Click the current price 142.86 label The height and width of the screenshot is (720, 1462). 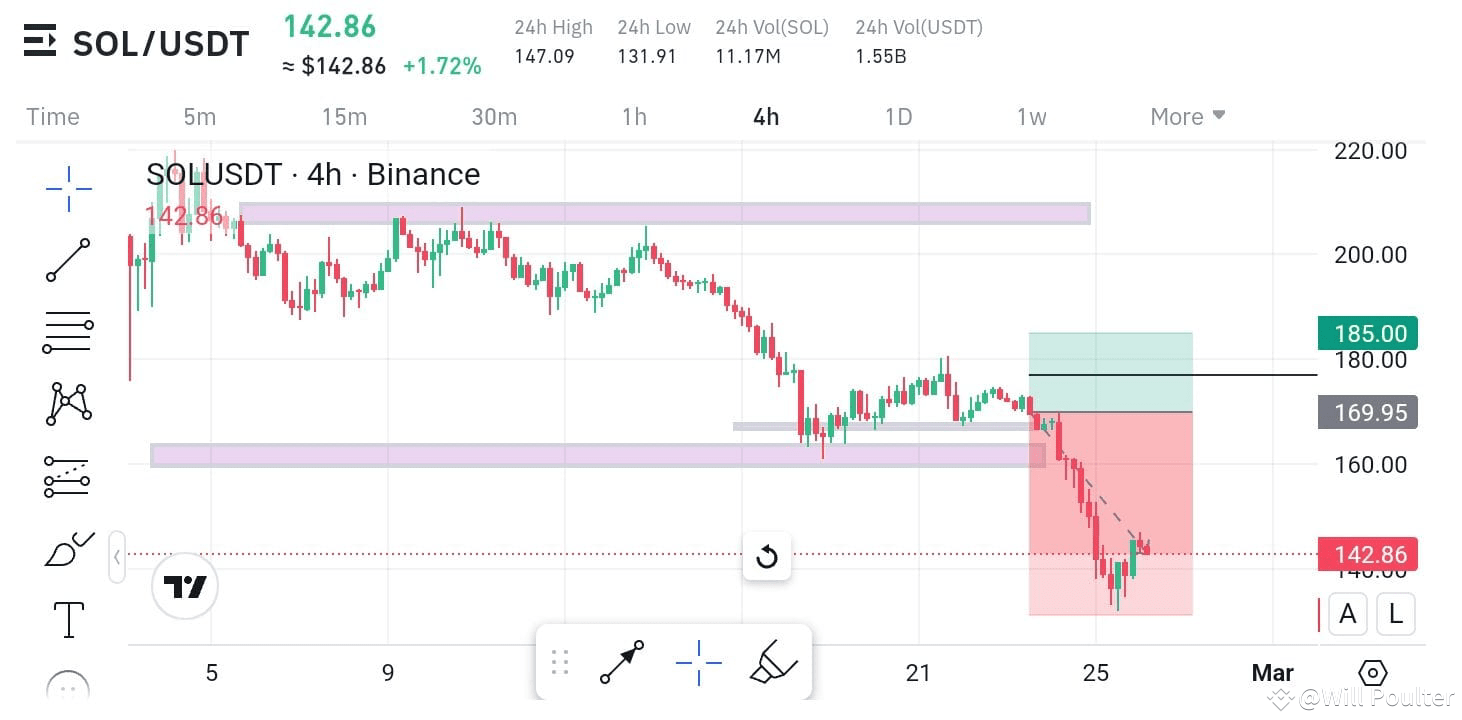pos(1366,555)
